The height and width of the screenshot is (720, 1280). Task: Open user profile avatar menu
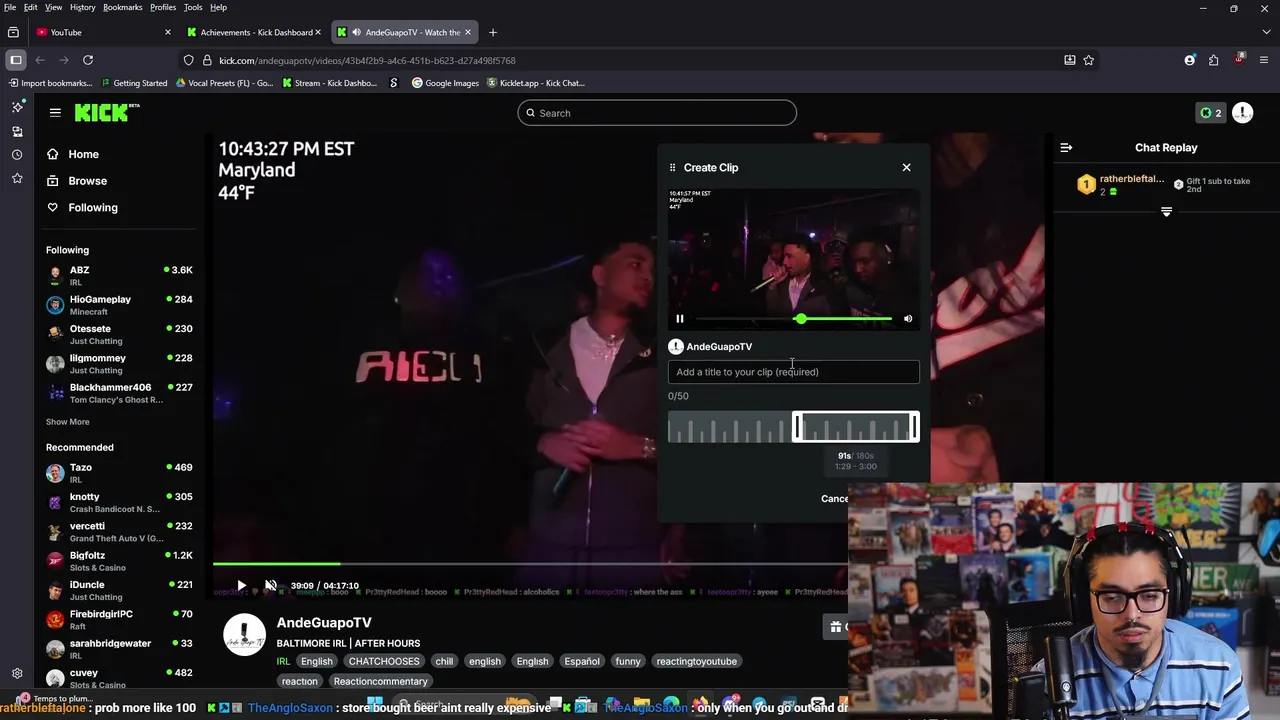point(1242,113)
